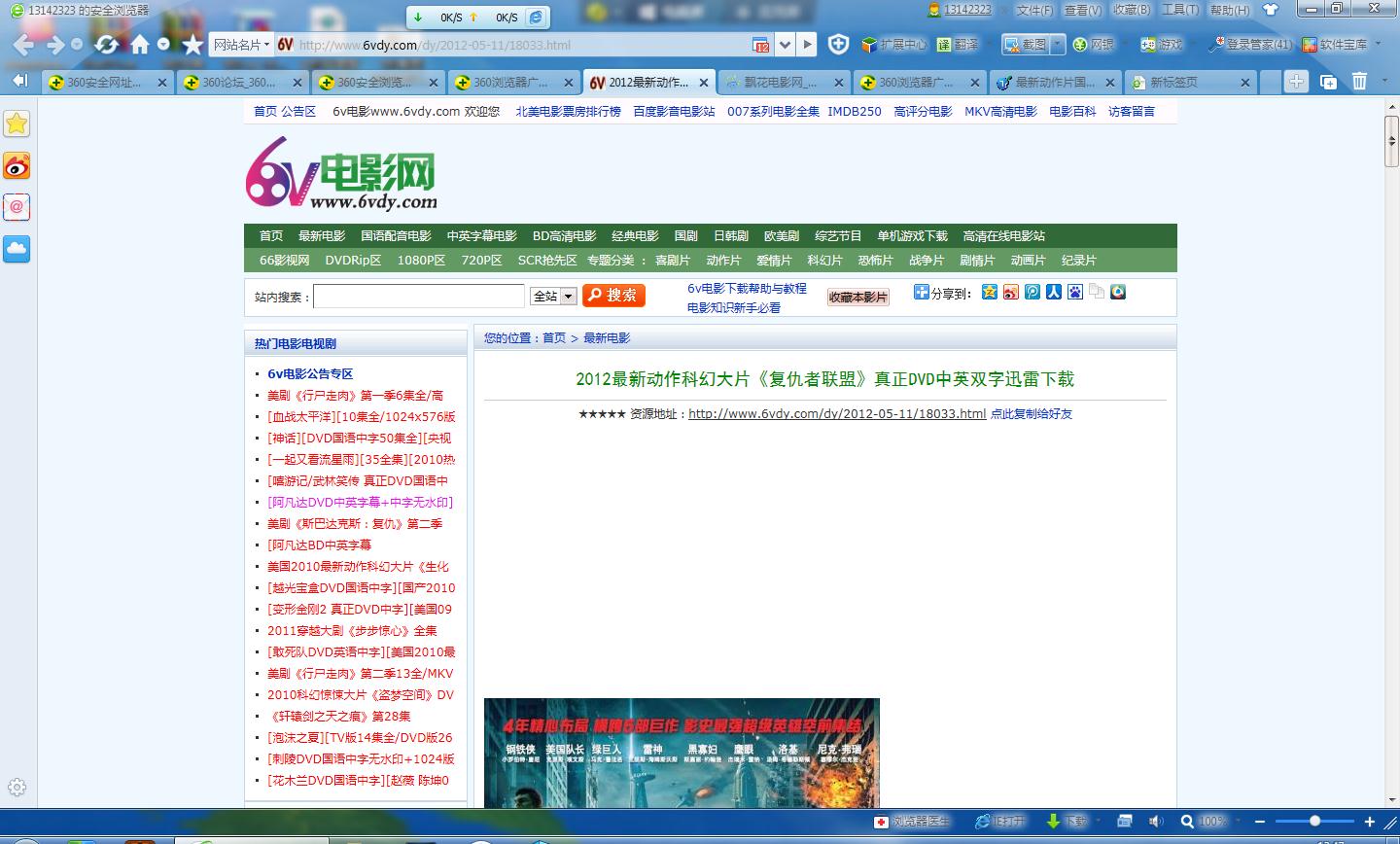Add a new tab with the plus icon
Viewport: 1400px width, 844px height.
click(x=1296, y=82)
